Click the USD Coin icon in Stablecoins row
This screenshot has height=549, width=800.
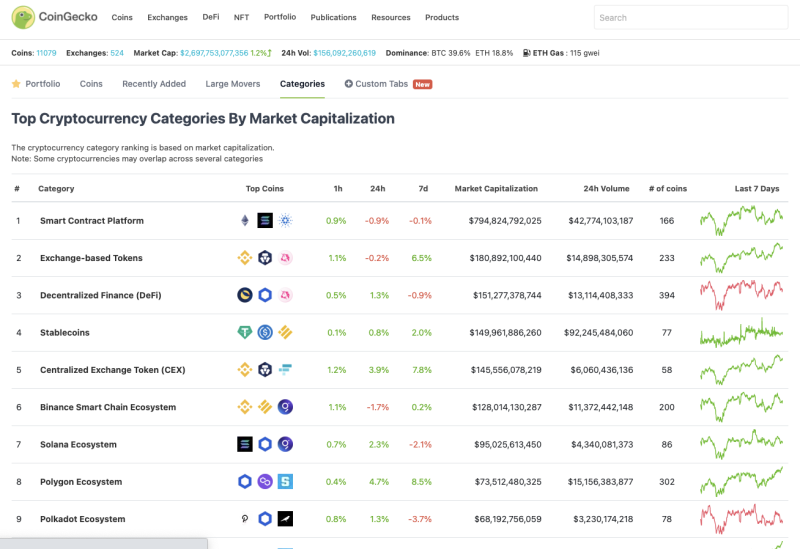265,332
